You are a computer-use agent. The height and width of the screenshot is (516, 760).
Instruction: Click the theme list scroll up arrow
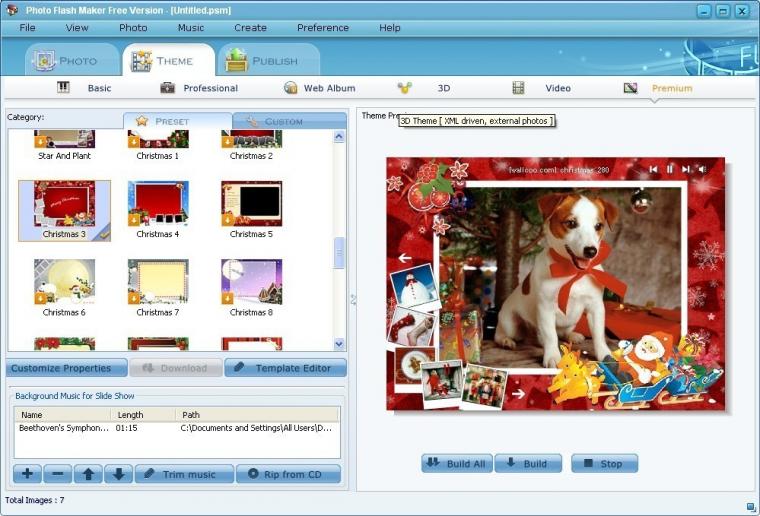pyautogui.click(x=339, y=136)
